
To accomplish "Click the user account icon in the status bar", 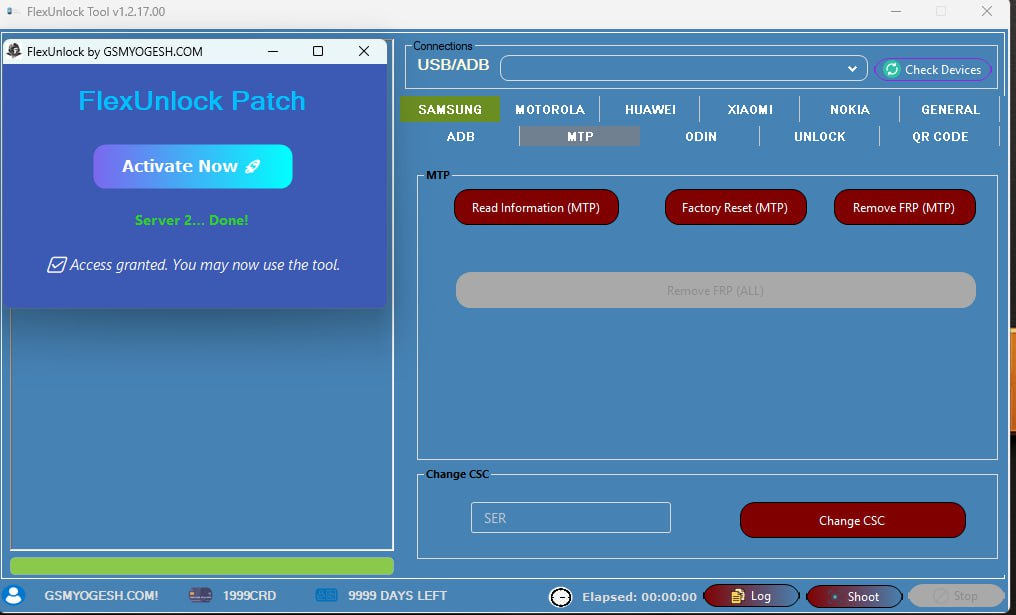I will (x=11, y=594).
